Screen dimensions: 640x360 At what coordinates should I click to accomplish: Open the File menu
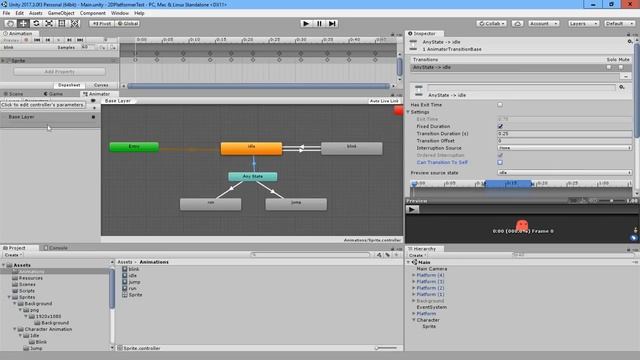7,13
